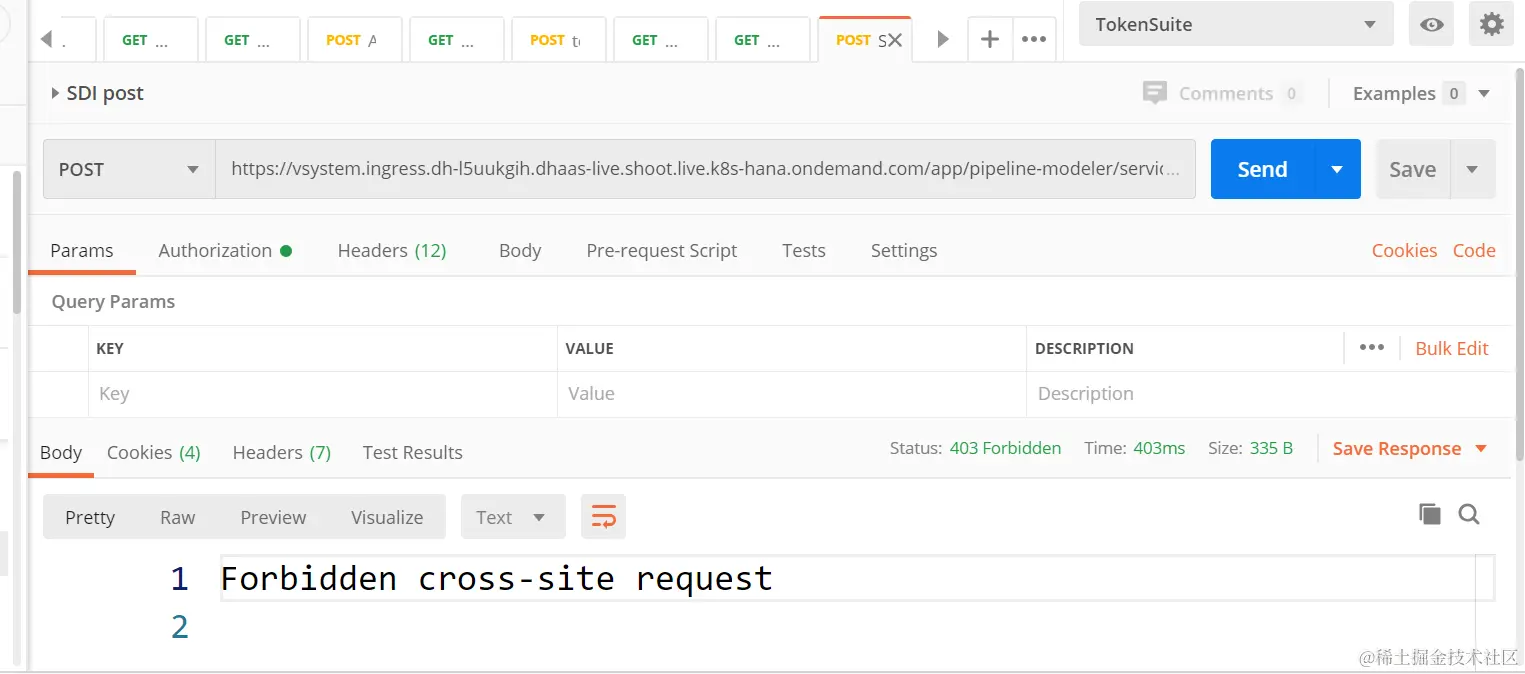Screen dimensions: 1525x674
Task: Click the 403ms time value
Action: (x=1159, y=448)
